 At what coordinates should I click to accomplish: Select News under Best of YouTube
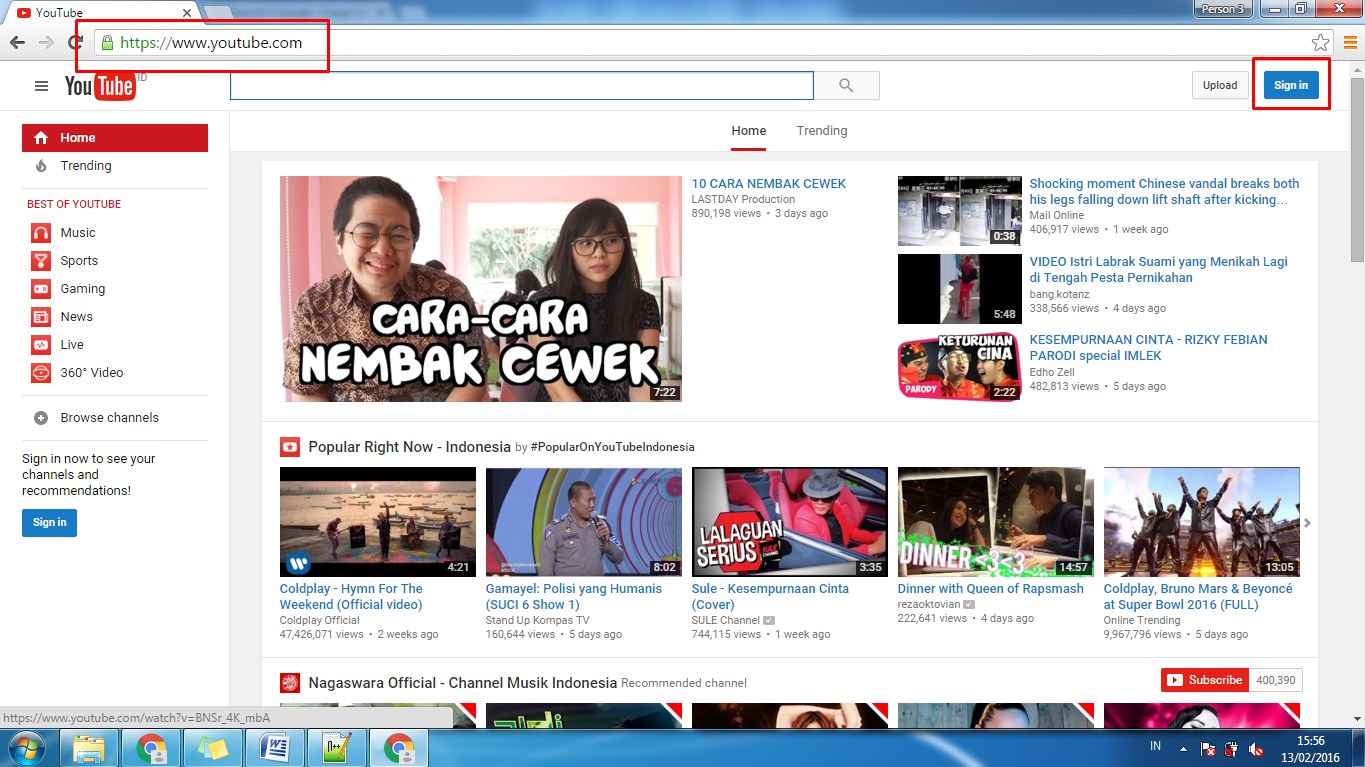[75, 316]
